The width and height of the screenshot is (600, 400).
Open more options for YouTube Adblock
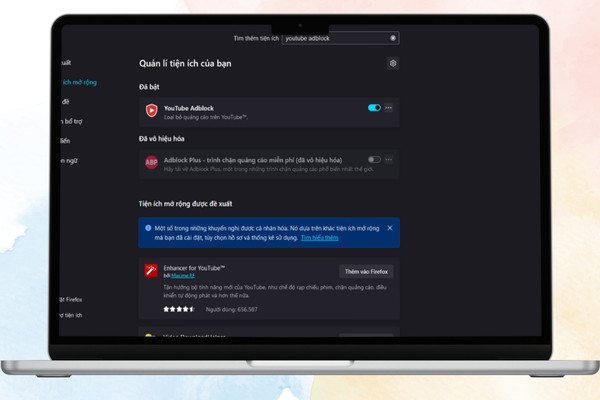pos(388,108)
